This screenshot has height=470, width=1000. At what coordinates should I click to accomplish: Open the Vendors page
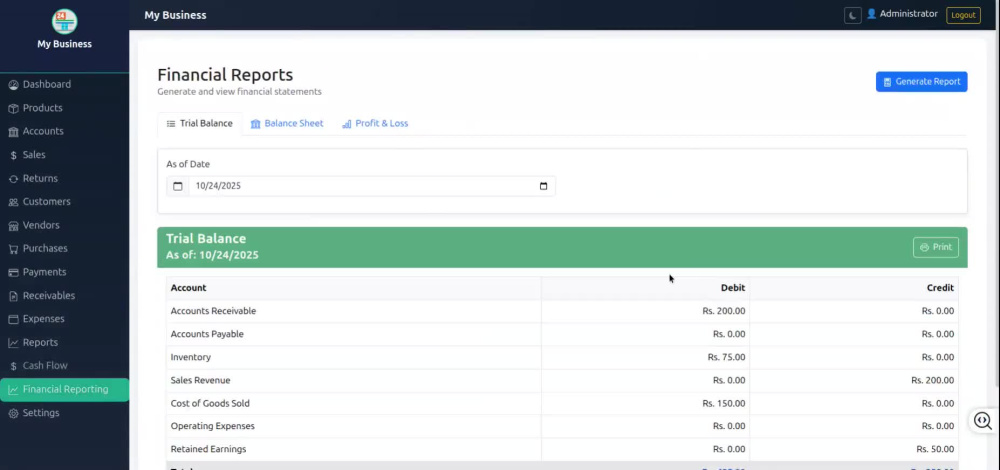pos(64,225)
